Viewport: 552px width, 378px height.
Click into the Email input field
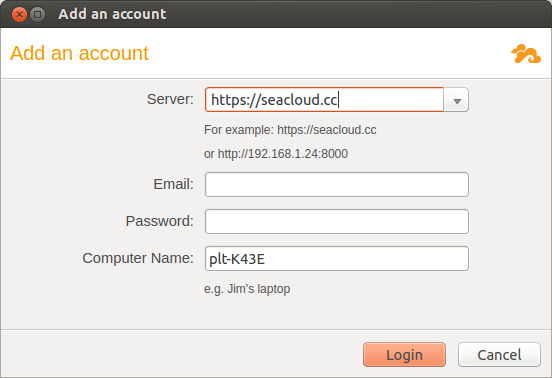[337, 184]
